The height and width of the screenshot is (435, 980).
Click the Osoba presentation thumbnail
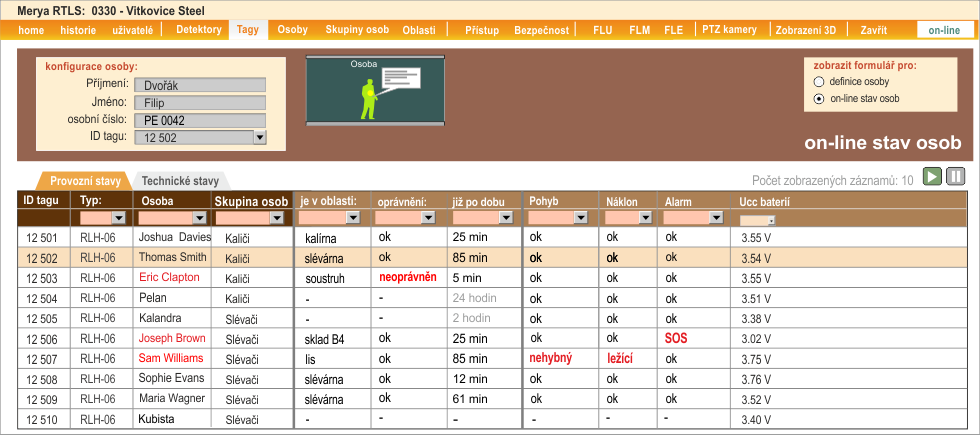(x=375, y=89)
